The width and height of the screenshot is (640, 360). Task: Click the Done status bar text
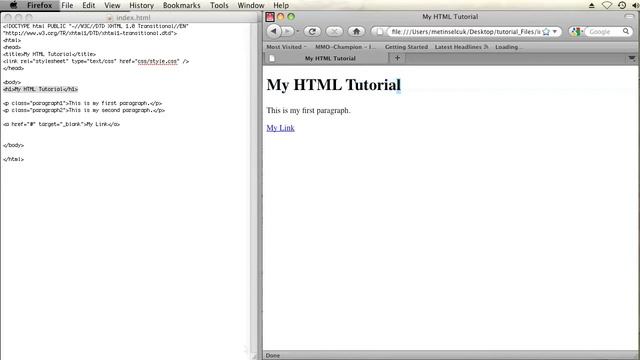[273, 356]
